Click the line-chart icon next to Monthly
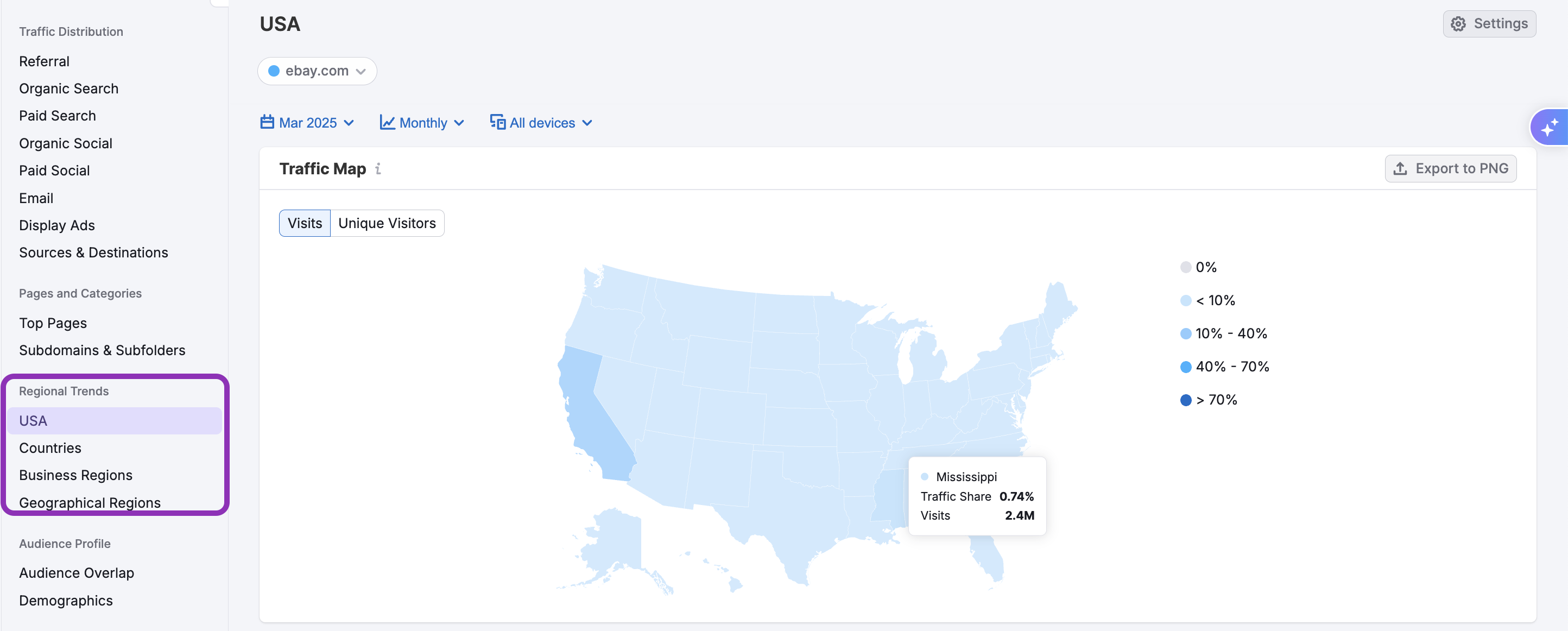Viewport: 1568px width, 631px height. (x=388, y=122)
